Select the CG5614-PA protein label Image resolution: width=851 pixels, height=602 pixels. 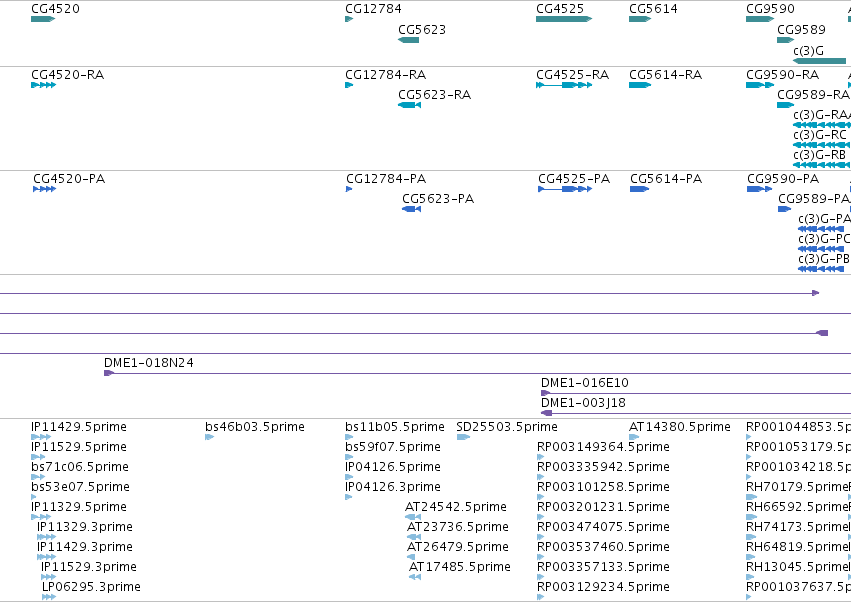coord(666,179)
